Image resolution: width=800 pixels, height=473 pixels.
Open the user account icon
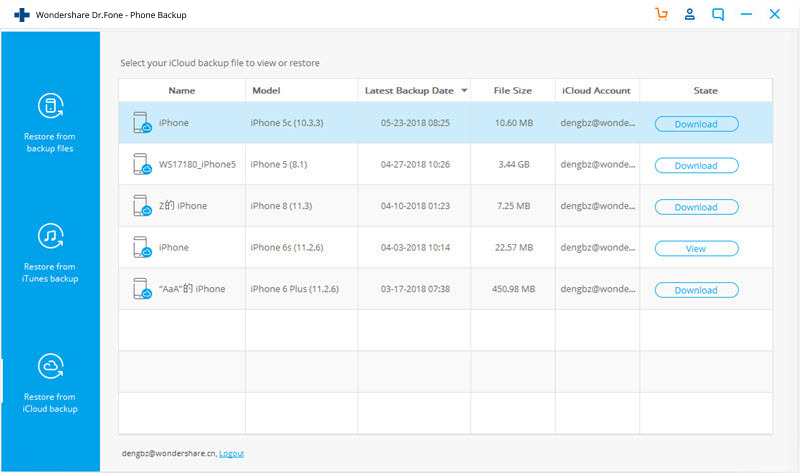coord(689,14)
